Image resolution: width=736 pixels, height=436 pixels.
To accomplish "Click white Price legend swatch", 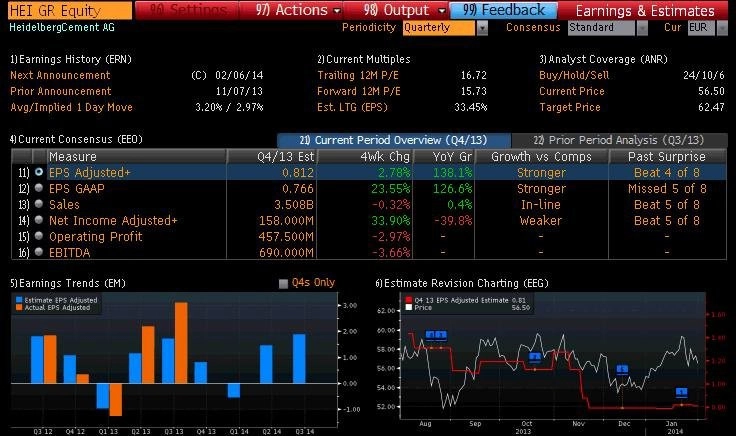I will pyautogui.click(x=409, y=307).
